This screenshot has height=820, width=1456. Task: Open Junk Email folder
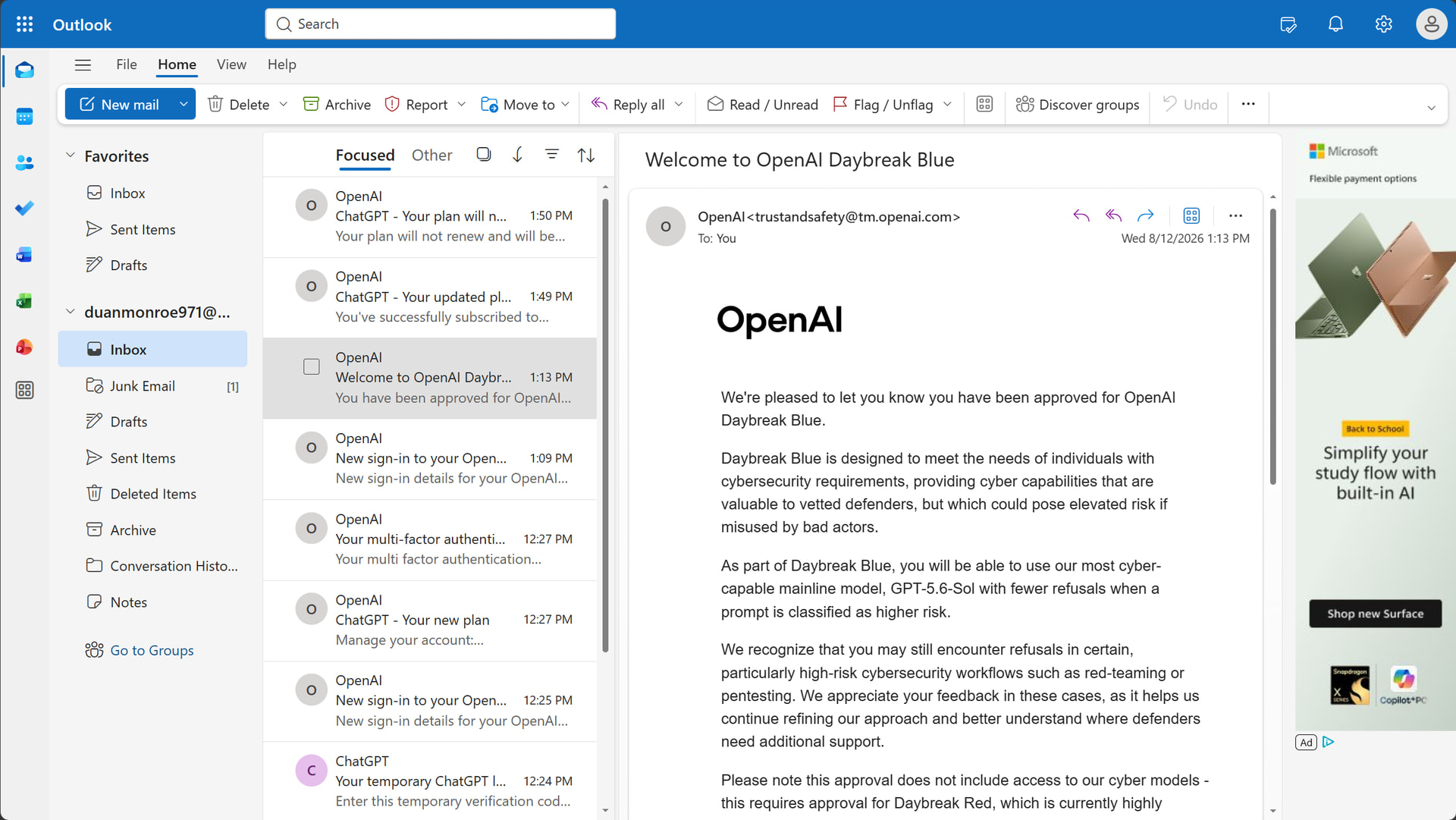[152, 386]
